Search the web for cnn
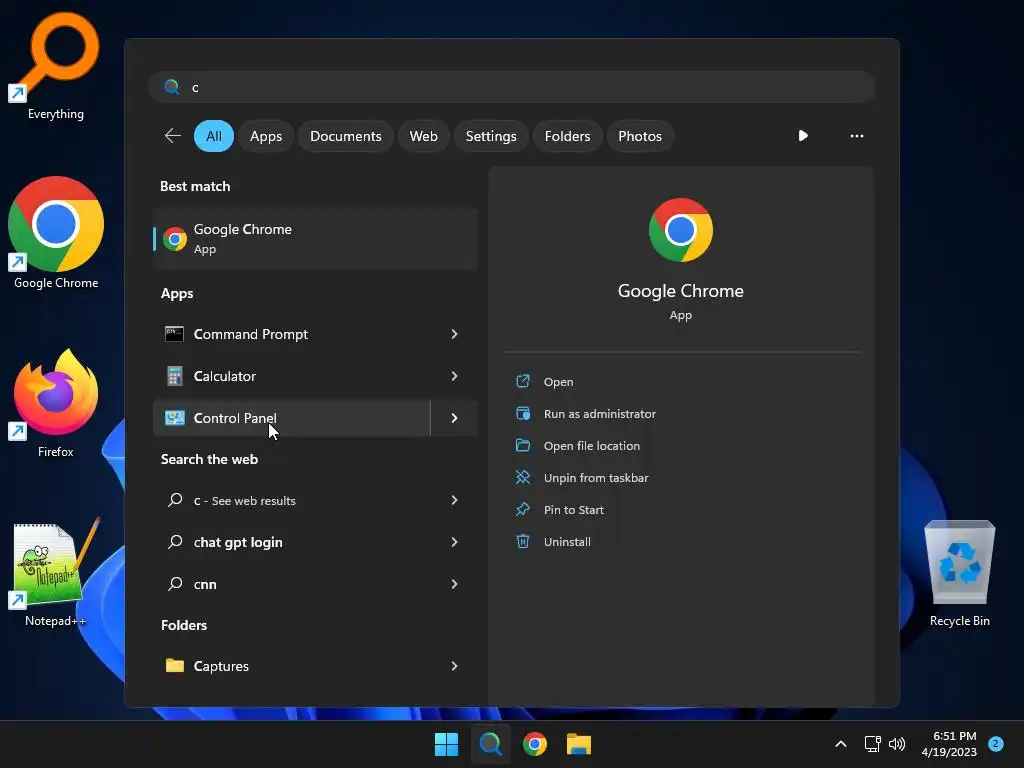 pos(292,584)
